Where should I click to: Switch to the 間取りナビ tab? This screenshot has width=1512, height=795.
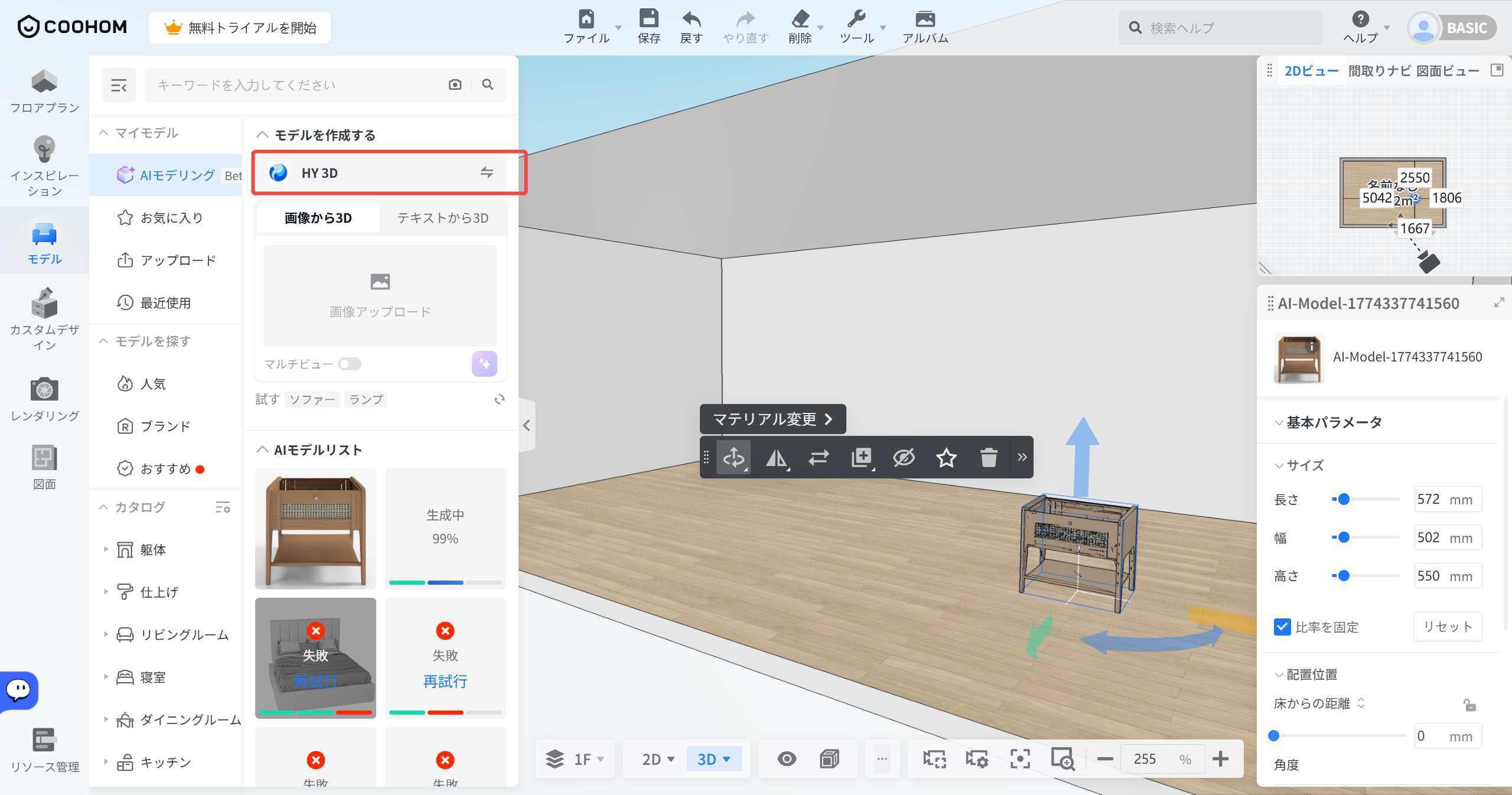coord(1380,71)
